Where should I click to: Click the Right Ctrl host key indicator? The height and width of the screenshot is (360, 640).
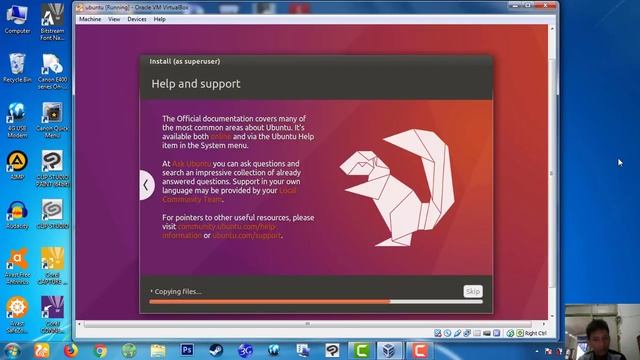(x=532, y=333)
